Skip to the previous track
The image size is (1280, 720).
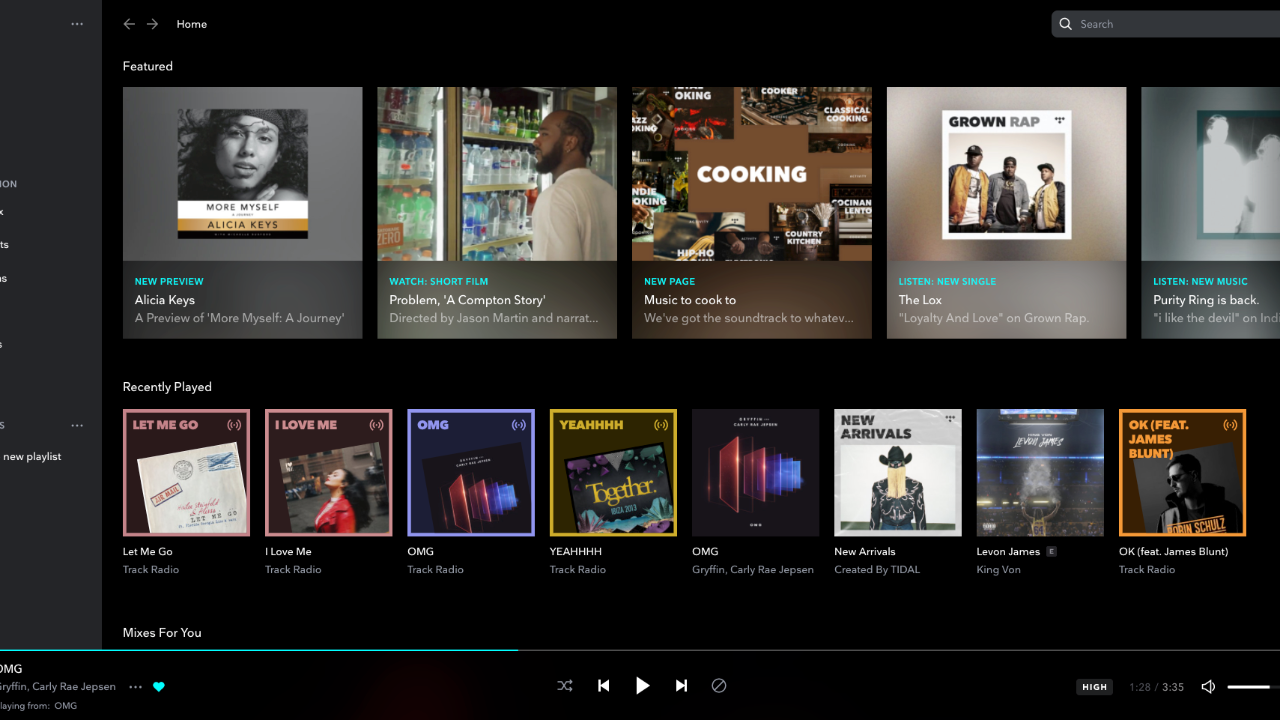pyautogui.click(x=604, y=686)
